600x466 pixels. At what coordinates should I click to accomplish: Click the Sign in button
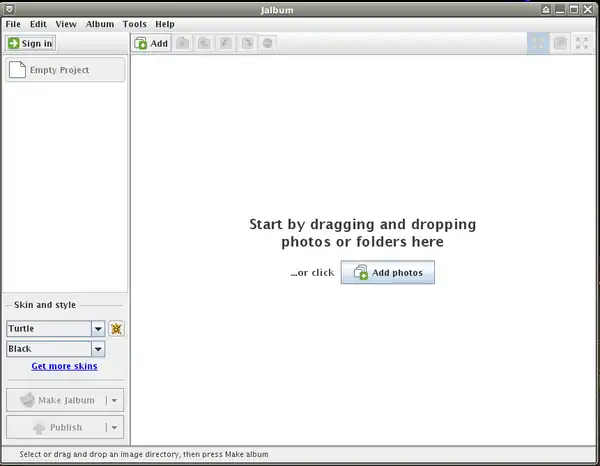pyautogui.click(x=30, y=43)
